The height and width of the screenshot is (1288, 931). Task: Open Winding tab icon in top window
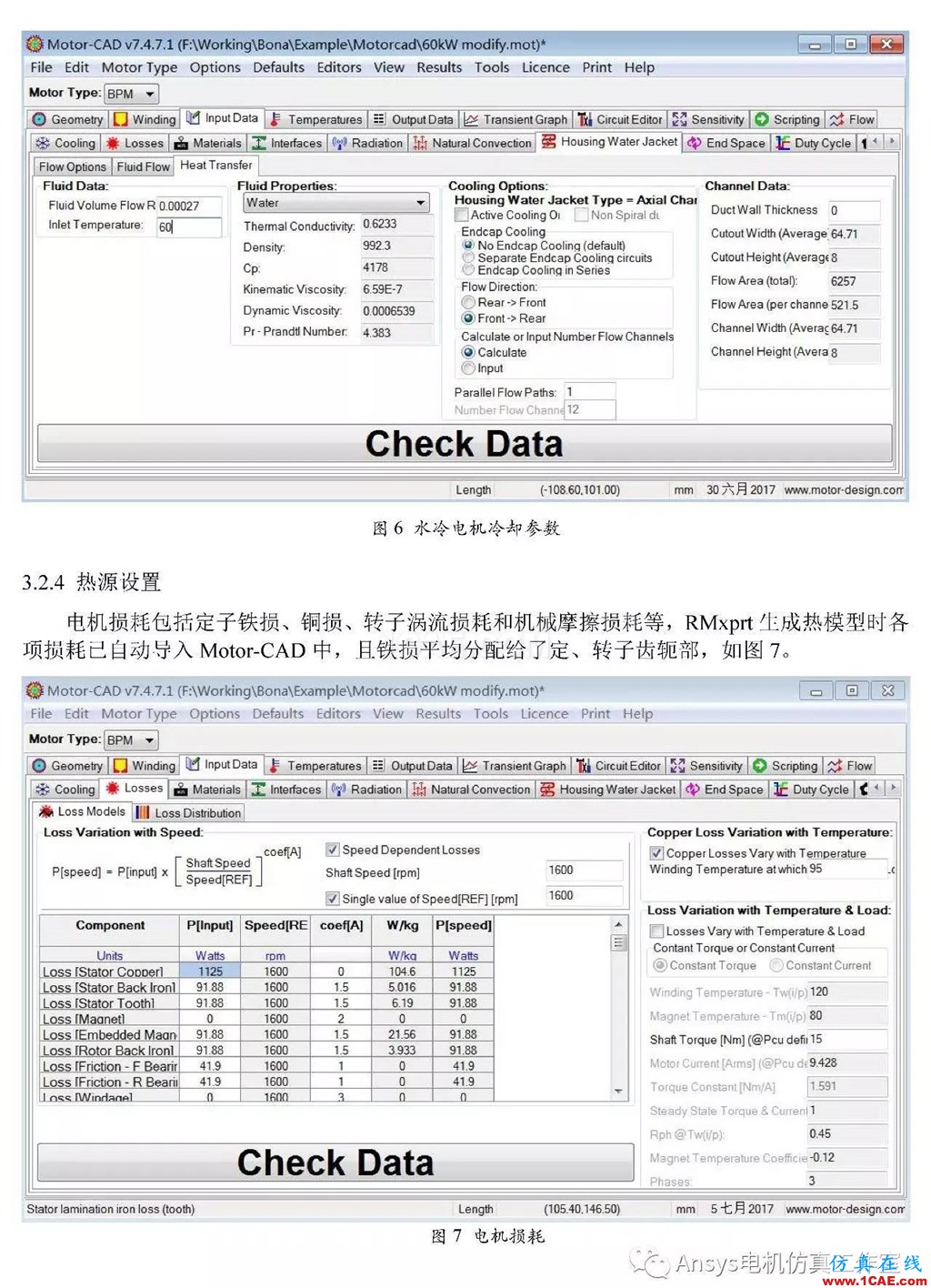(x=120, y=119)
